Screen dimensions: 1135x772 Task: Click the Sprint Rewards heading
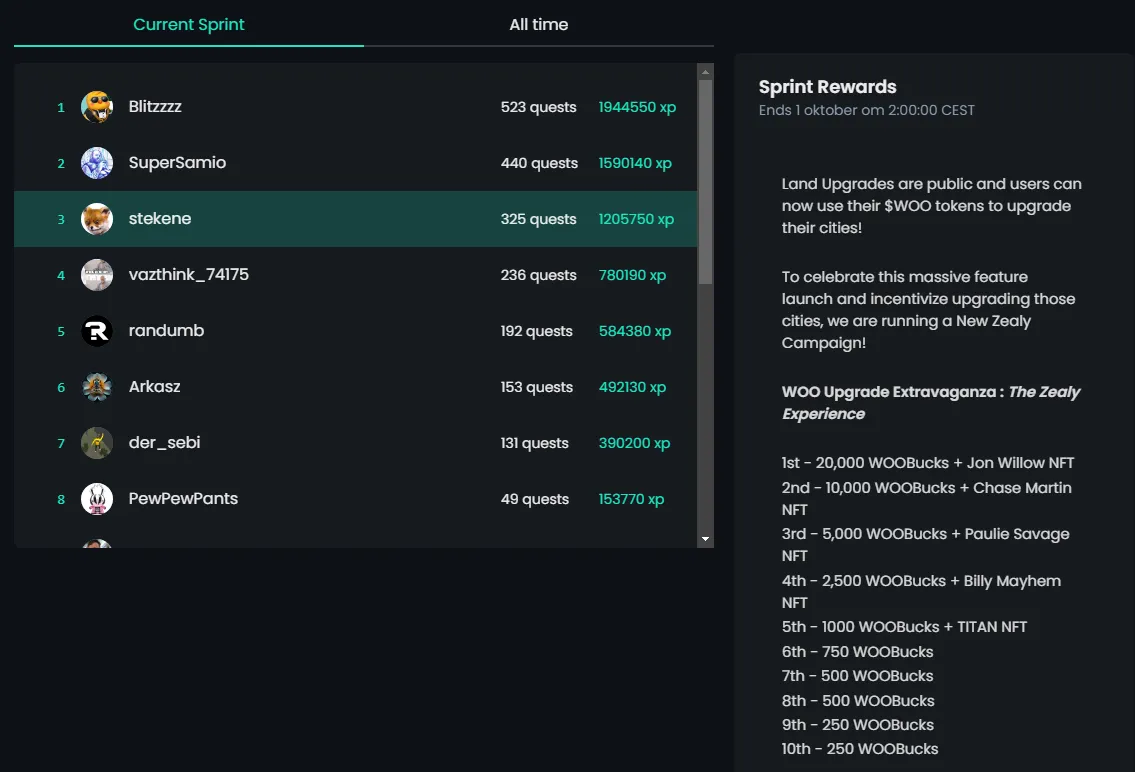click(x=827, y=87)
